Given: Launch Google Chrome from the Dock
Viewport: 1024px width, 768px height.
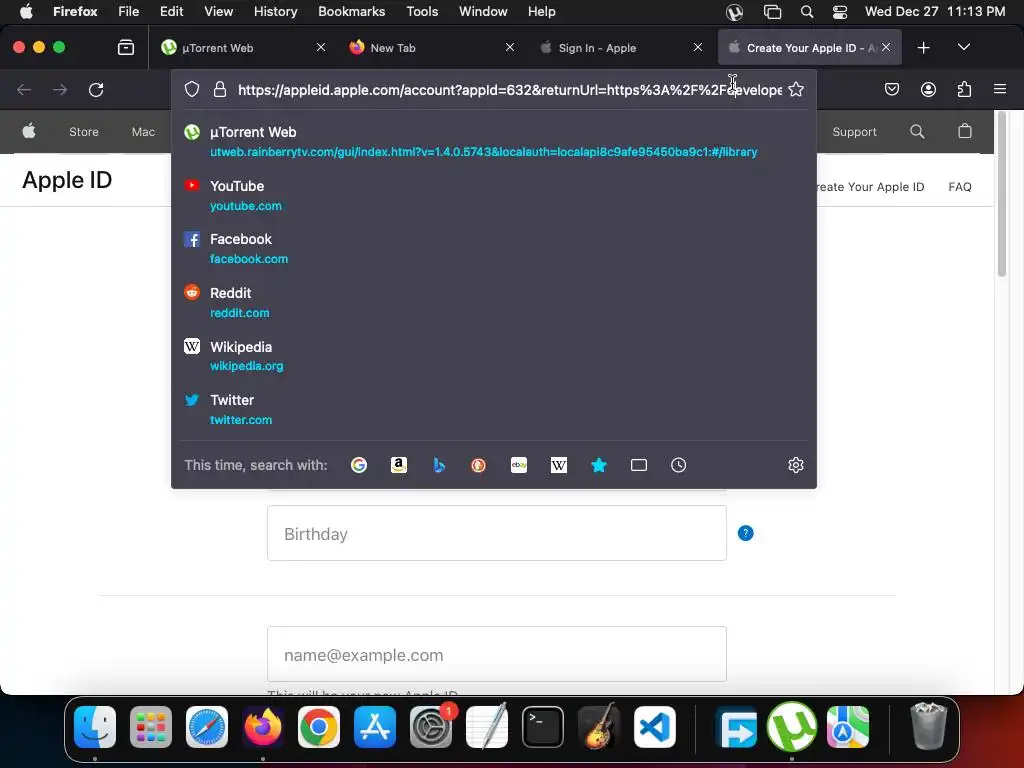Looking at the screenshot, I should (319, 727).
